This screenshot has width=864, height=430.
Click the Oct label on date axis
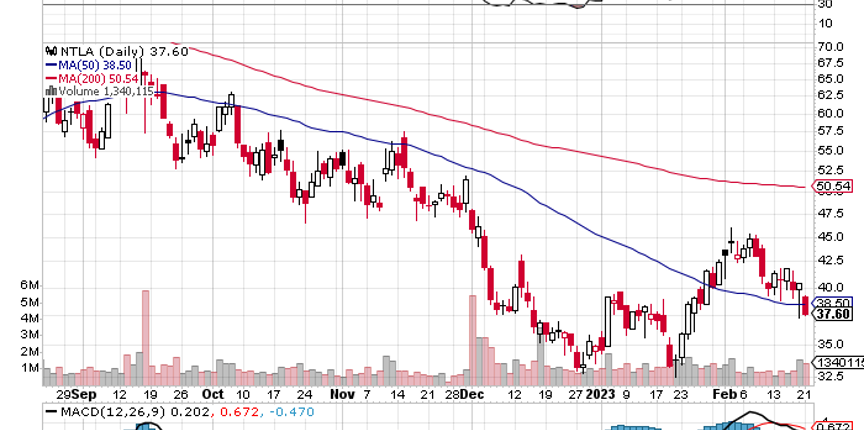tap(210, 394)
